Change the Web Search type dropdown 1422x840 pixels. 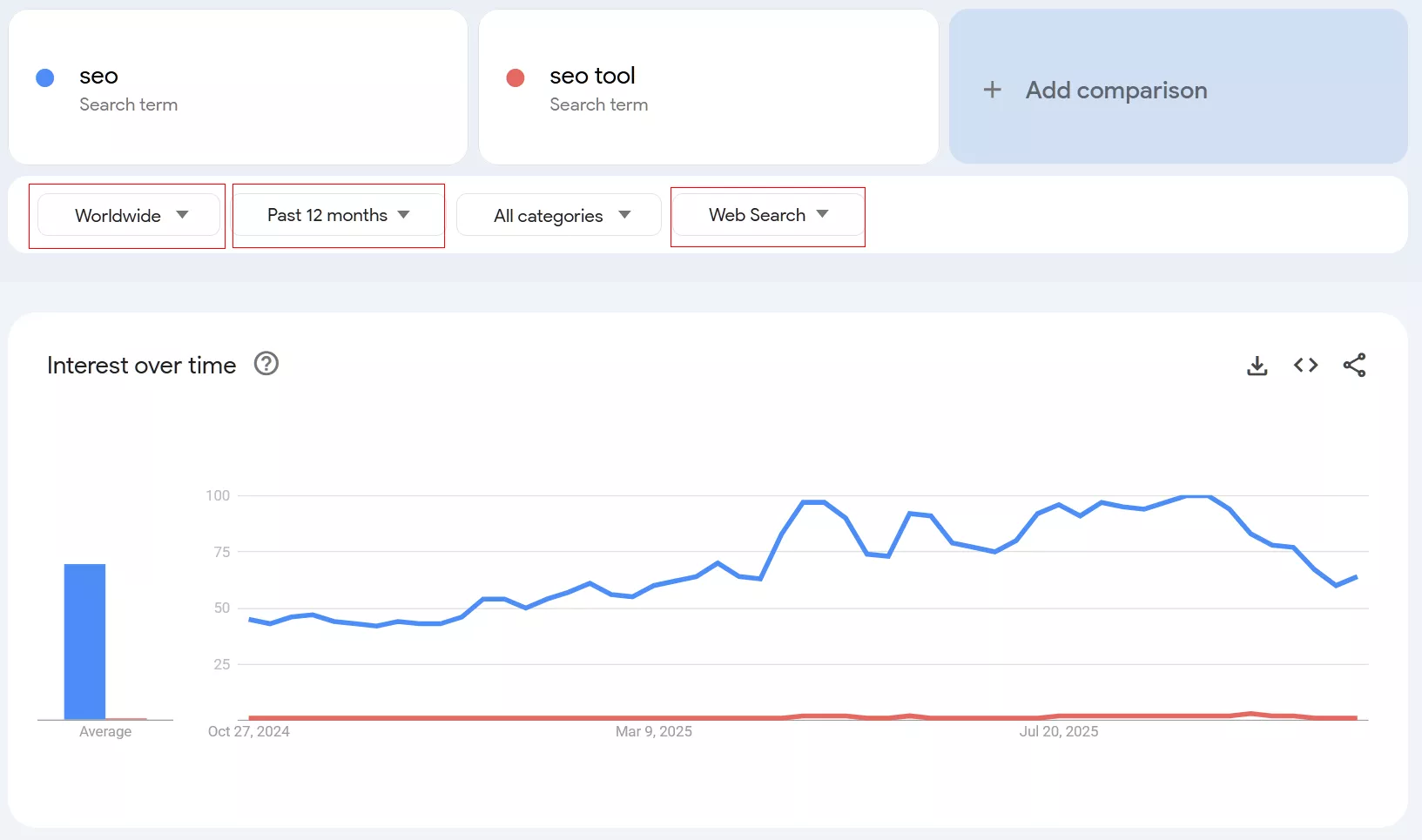coord(767,215)
